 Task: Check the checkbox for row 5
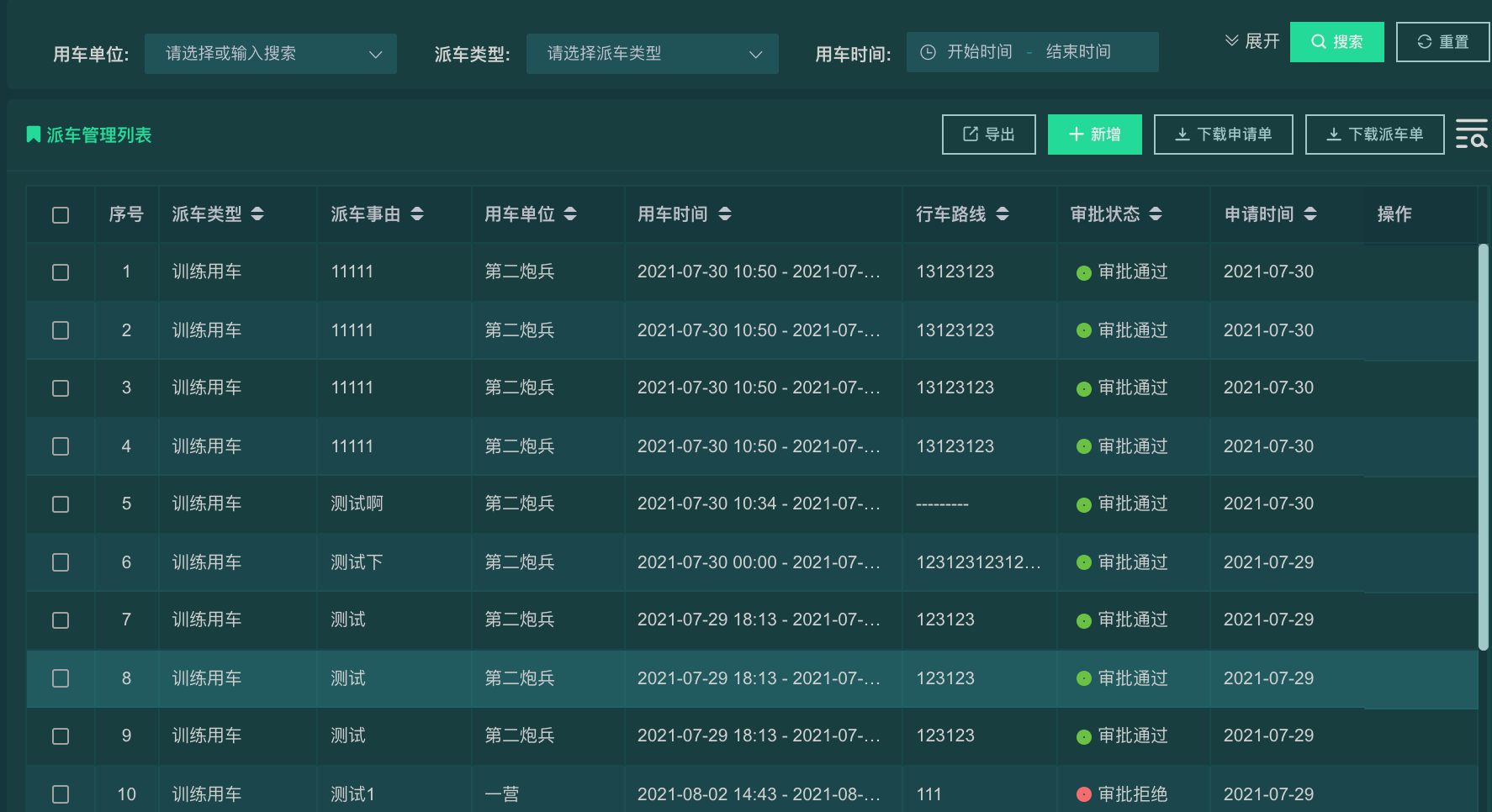coord(61,504)
